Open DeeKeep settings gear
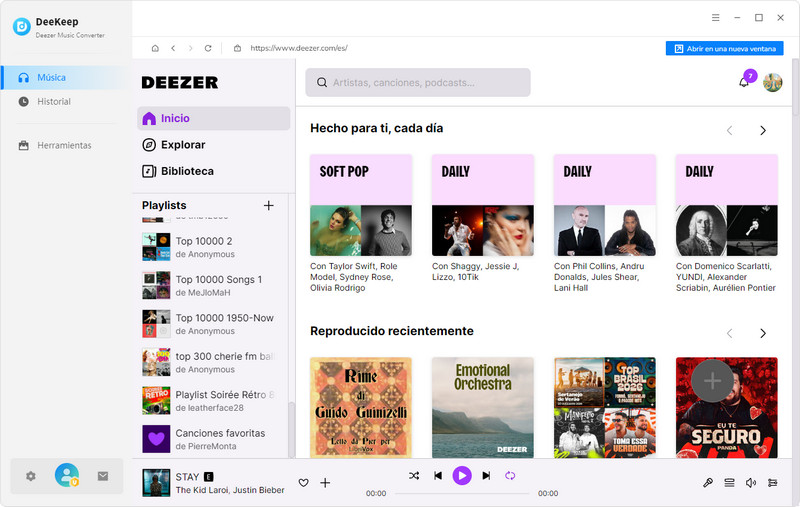This screenshot has height=507, width=800. pos(31,476)
